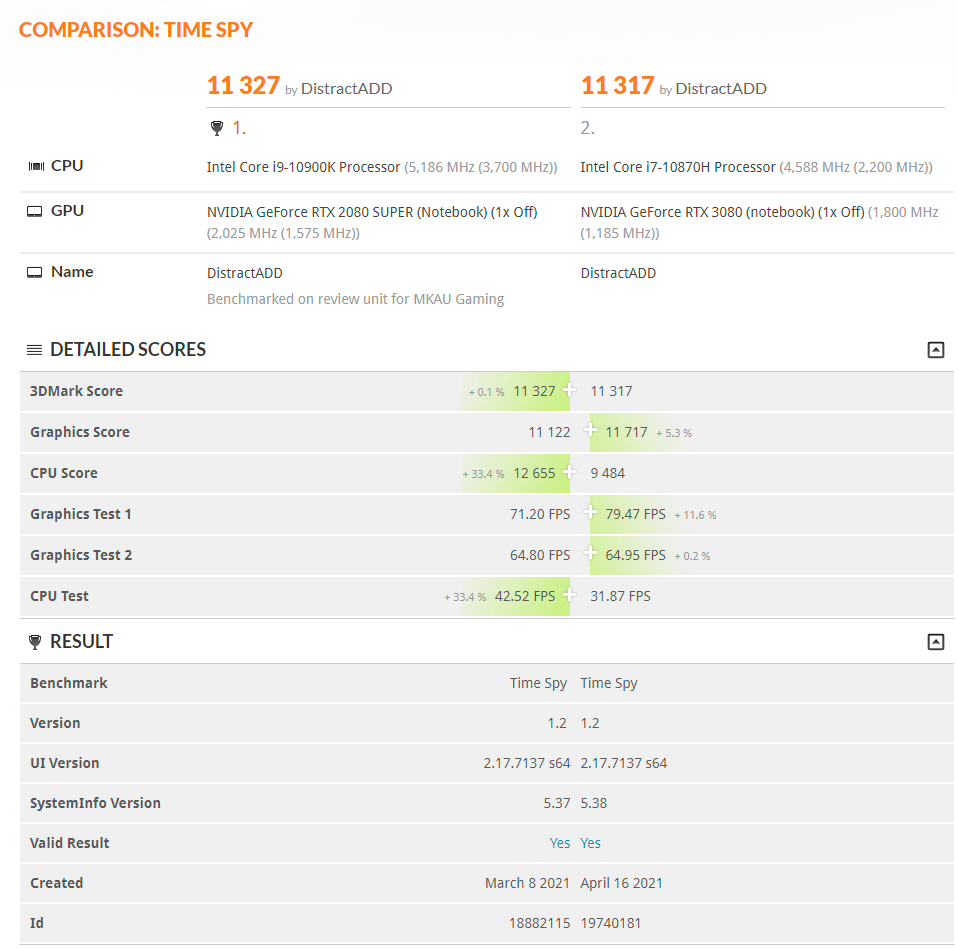Click the trophy icon beside Result heading
Image resolution: width=958 pixels, height=948 pixels.
tap(35, 642)
